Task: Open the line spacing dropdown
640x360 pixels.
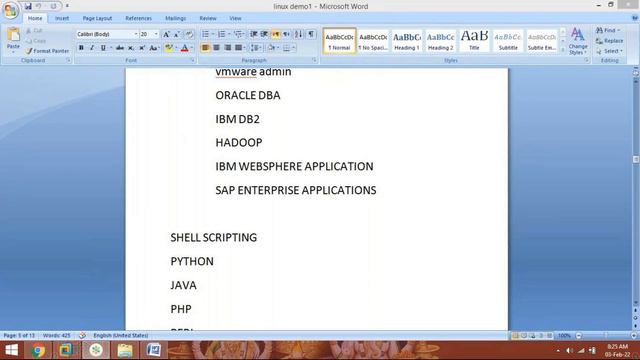Action: pyautogui.click(x=256, y=48)
